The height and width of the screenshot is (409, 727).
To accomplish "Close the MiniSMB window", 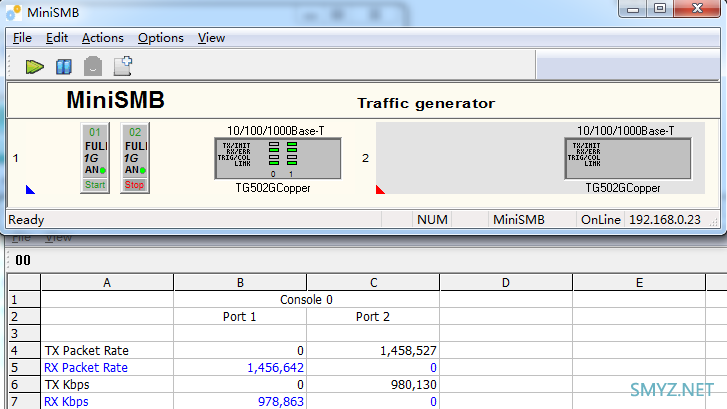I will [697, 9].
